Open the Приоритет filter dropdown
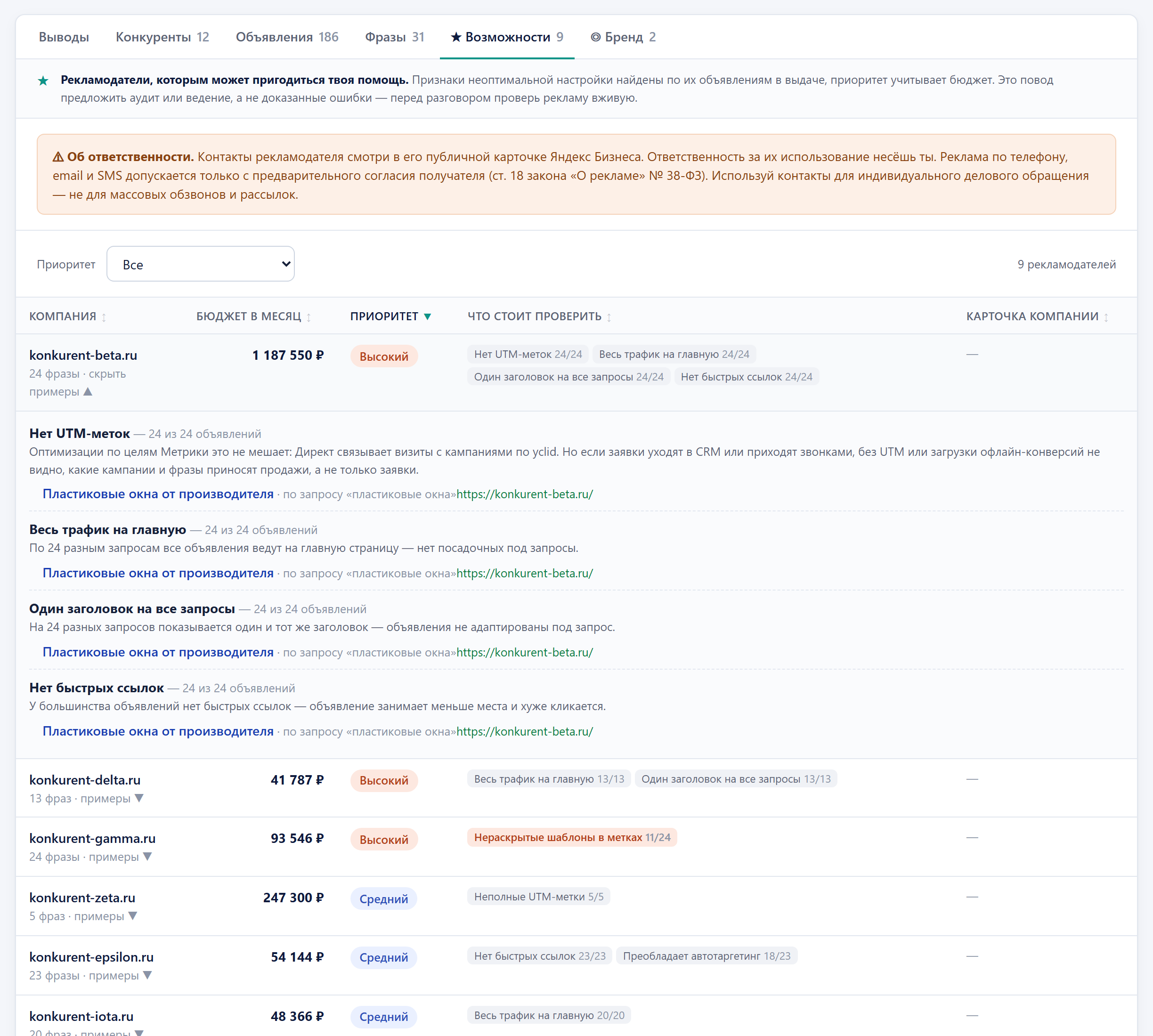The height and width of the screenshot is (1036, 1153). click(x=201, y=264)
